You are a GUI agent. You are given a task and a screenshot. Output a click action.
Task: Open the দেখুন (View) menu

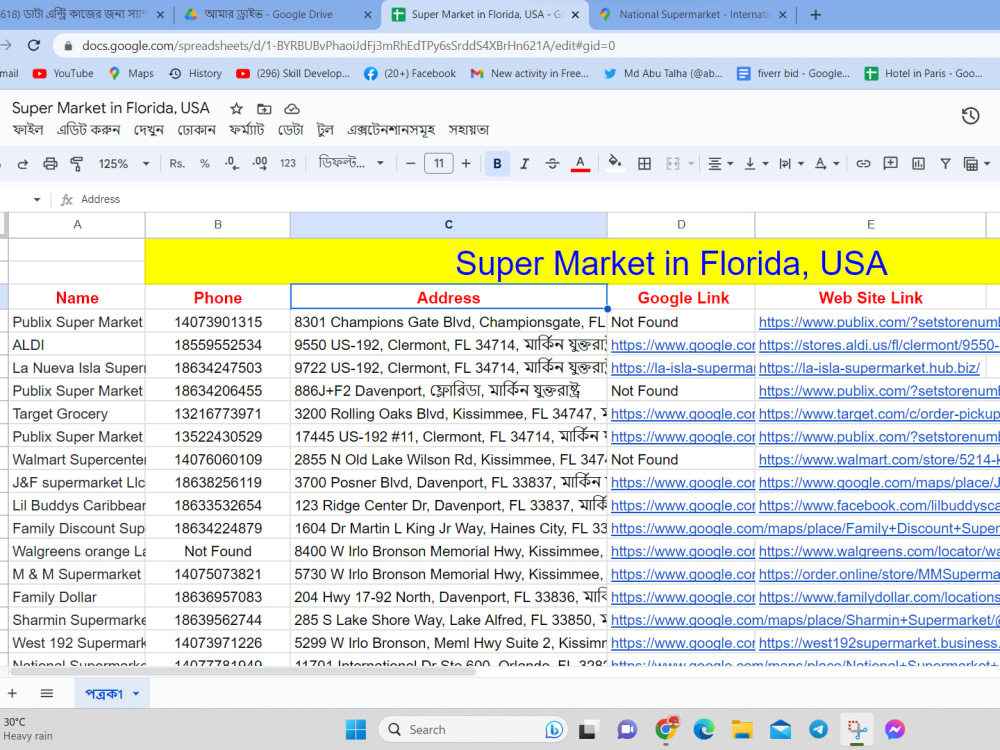click(x=149, y=130)
